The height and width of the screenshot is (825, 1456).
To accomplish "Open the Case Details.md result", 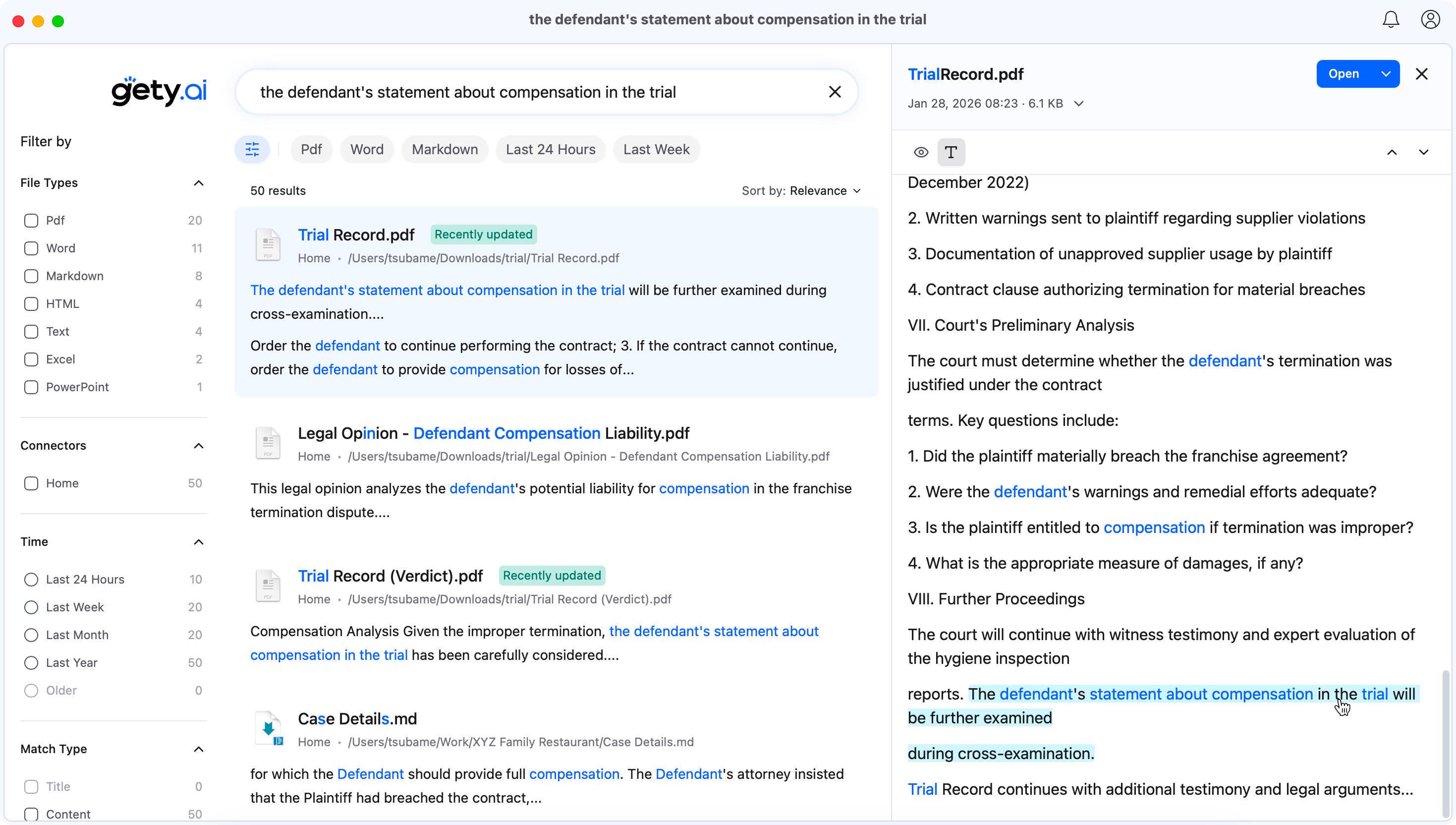I will pyautogui.click(x=357, y=718).
